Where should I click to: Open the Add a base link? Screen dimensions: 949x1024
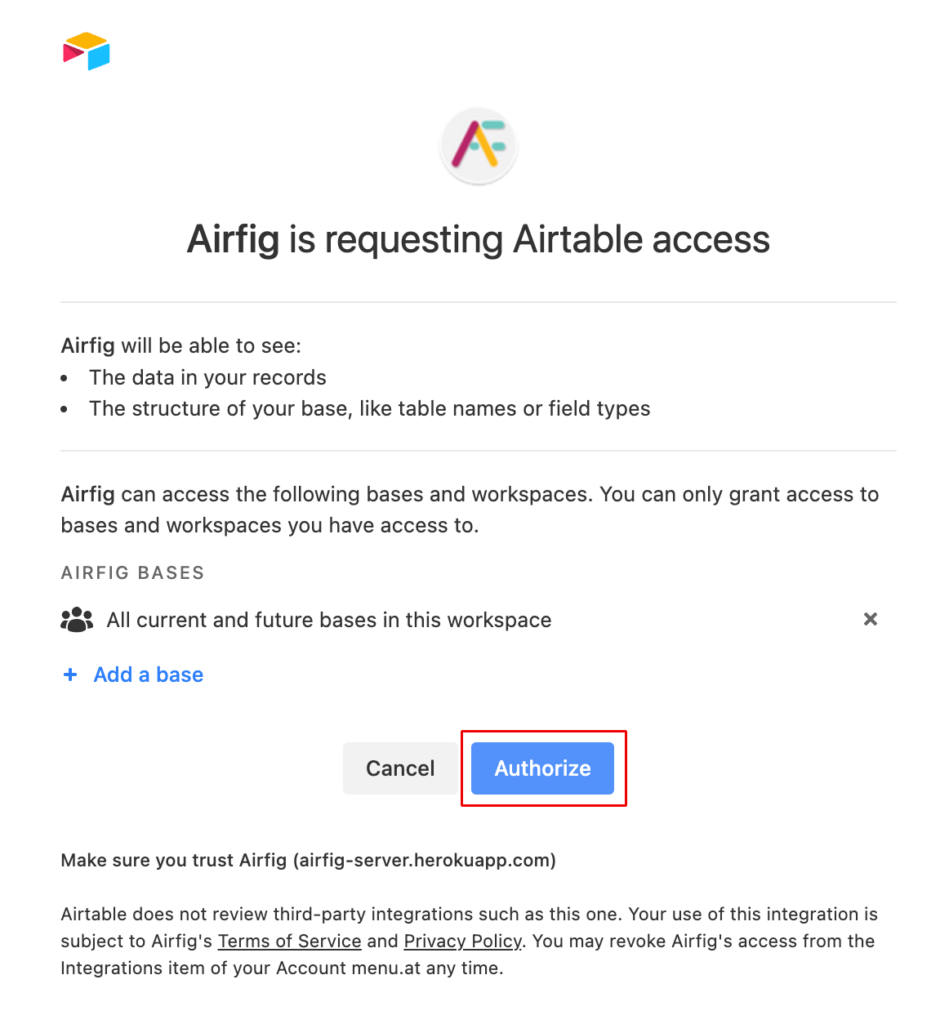(x=148, y=675)
